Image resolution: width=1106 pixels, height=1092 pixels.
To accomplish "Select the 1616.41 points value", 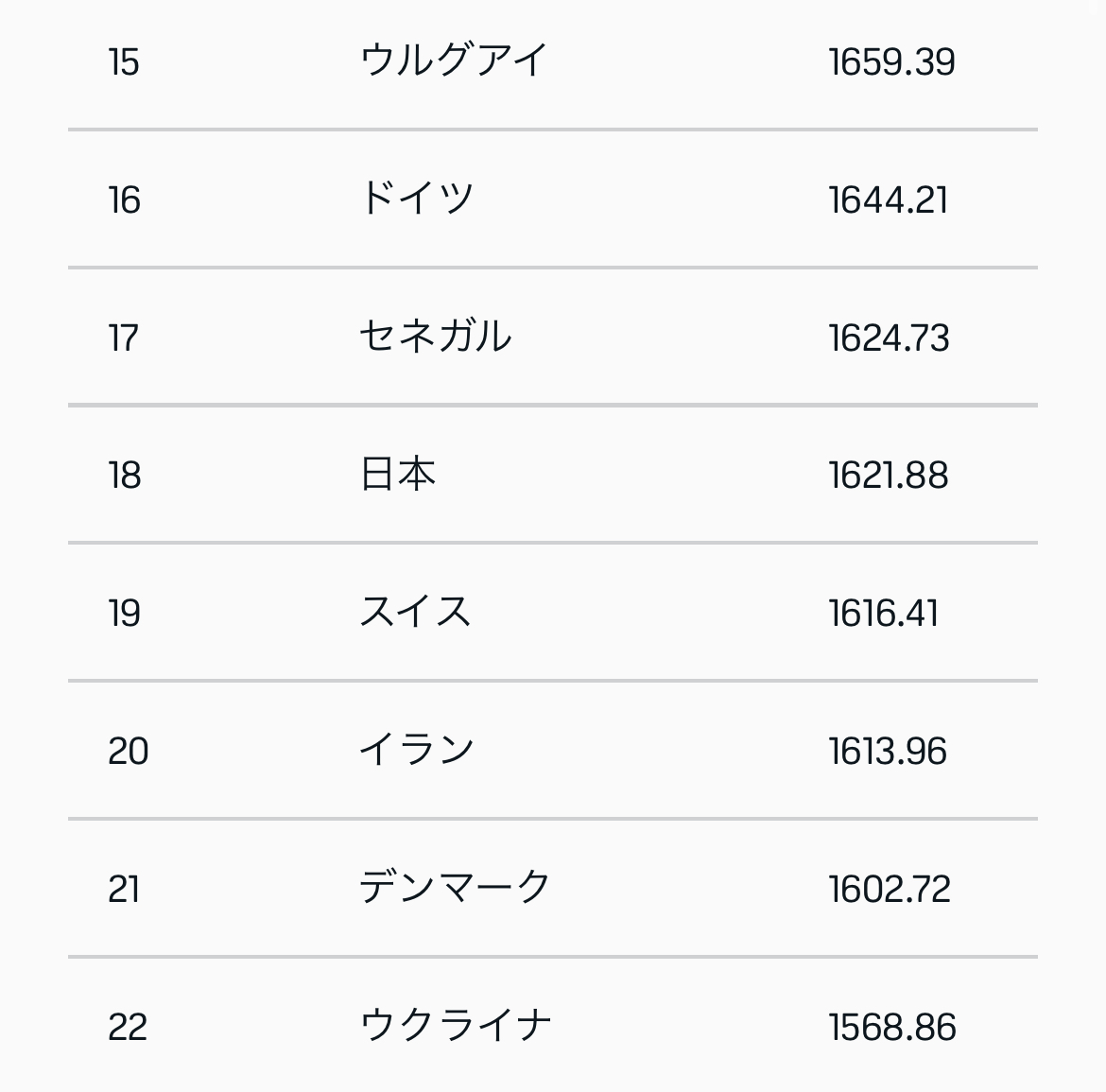I will click(883, 613).
